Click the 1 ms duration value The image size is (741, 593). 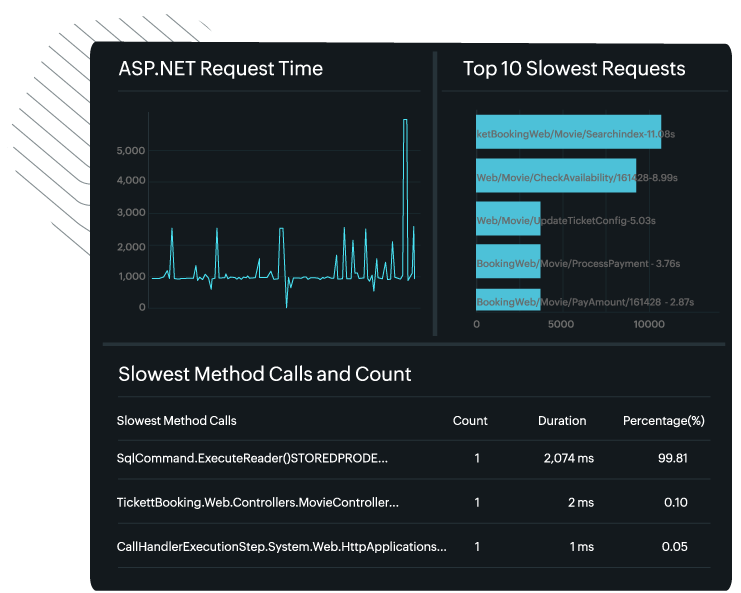582,547
